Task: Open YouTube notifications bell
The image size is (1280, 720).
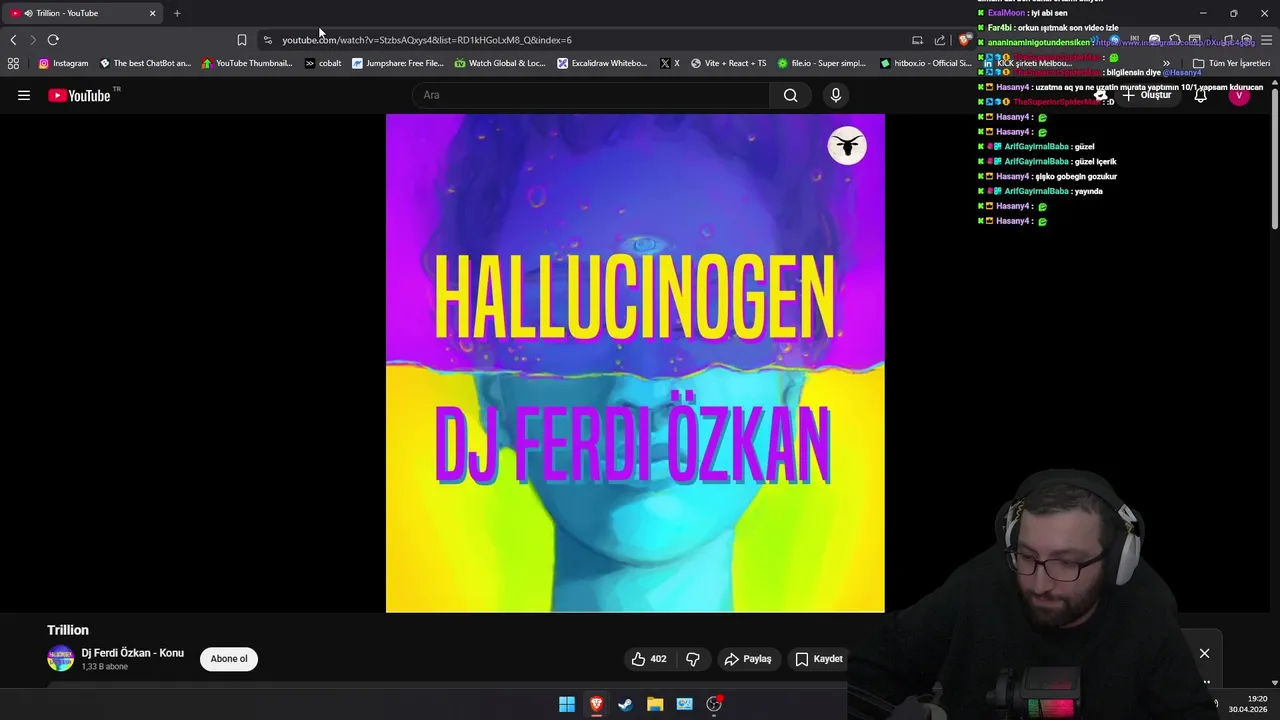Action: [1201, 95]
